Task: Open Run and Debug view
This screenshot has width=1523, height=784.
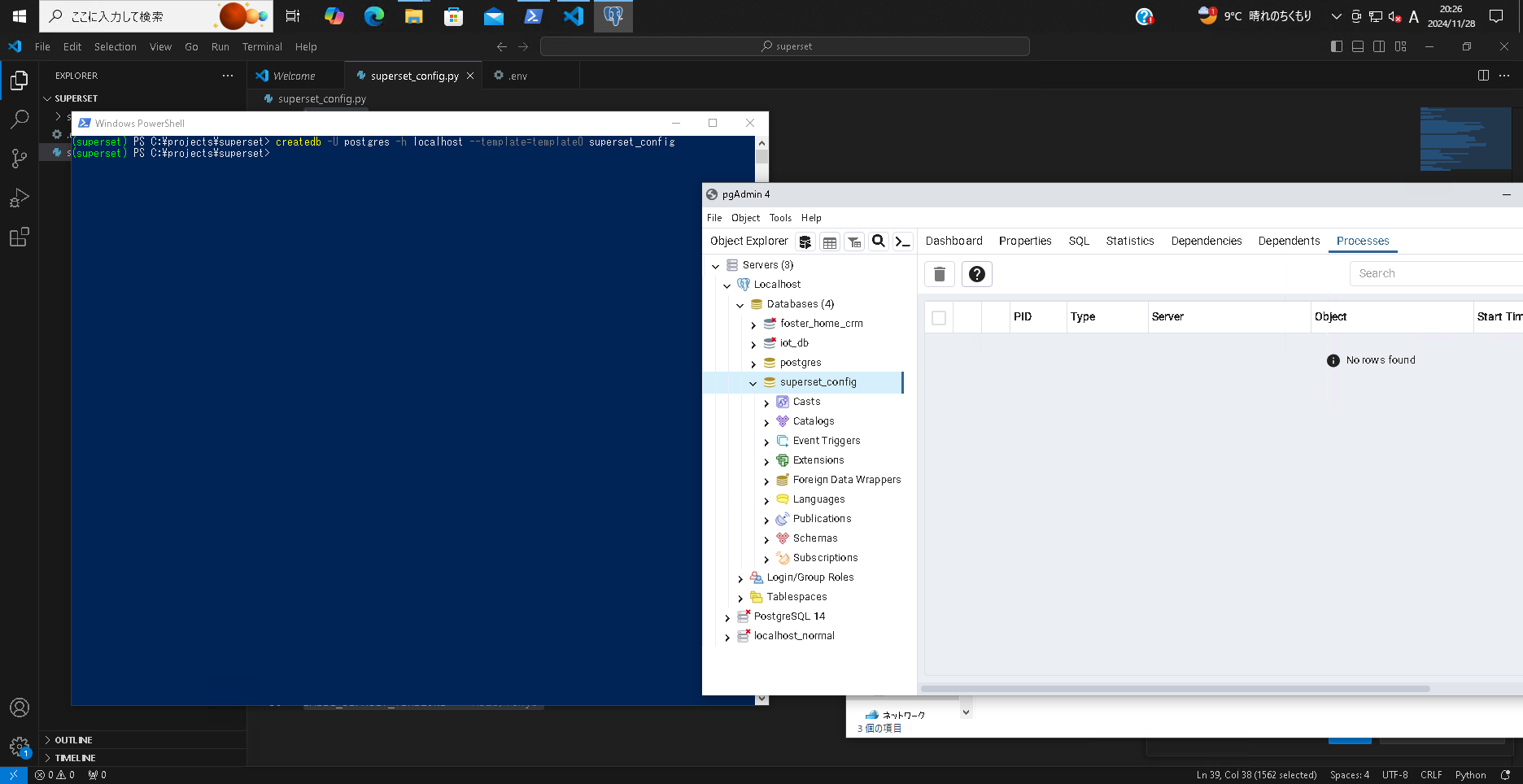Action: click(x=19, y=198)
